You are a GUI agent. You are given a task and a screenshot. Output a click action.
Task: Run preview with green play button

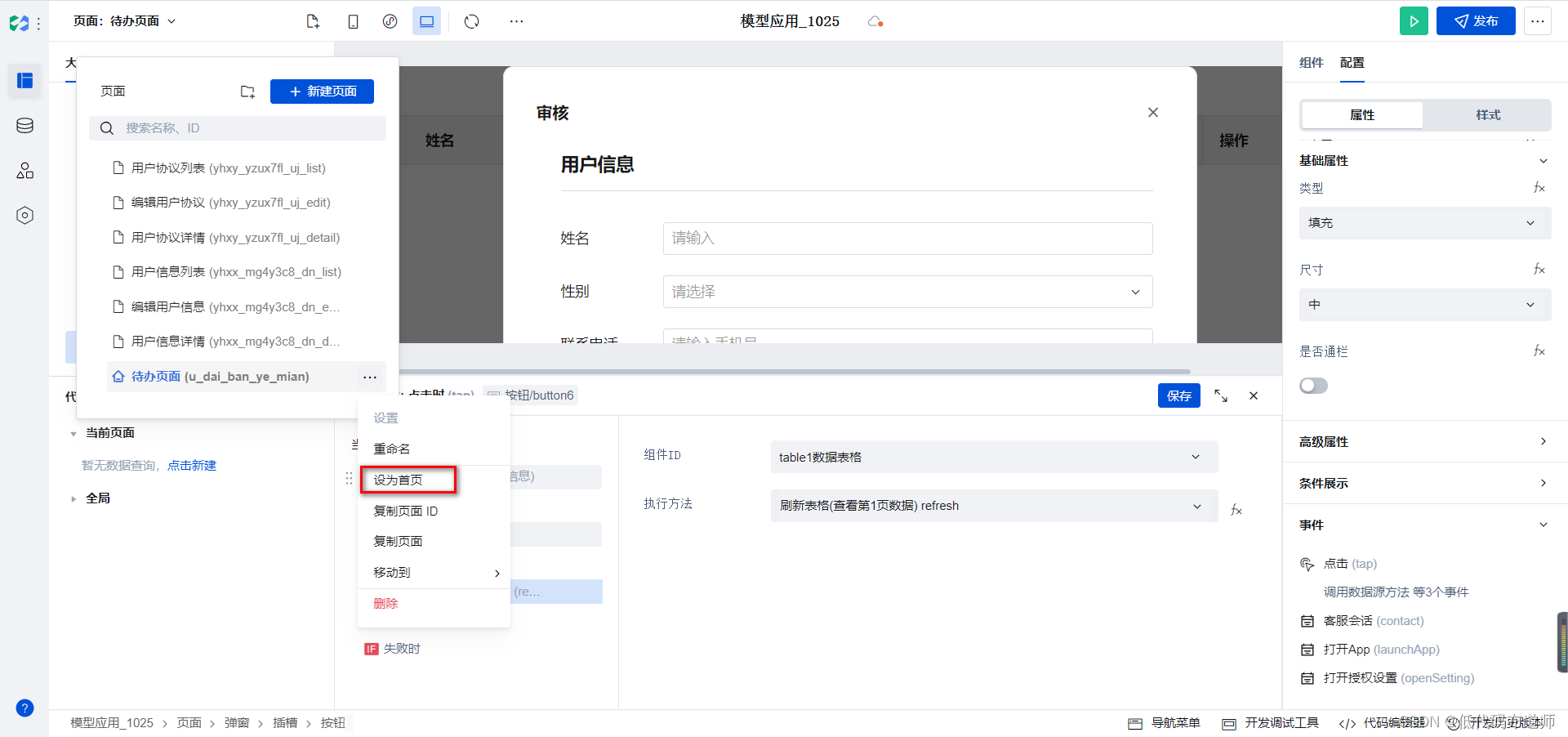pos(1414,21)
